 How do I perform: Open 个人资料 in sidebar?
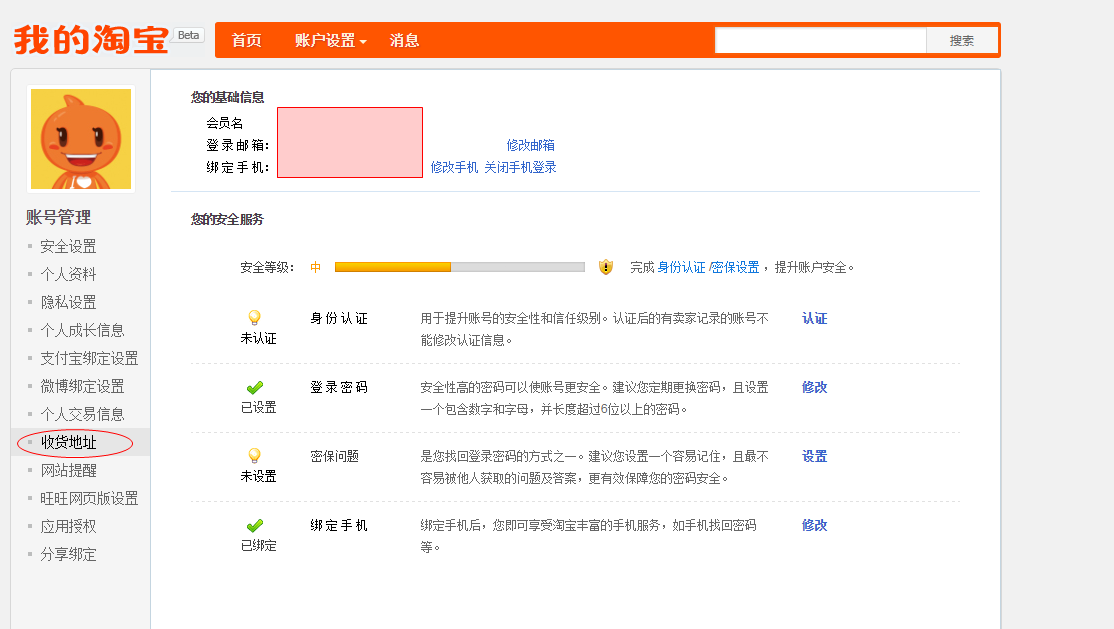[x=68, y=274]
